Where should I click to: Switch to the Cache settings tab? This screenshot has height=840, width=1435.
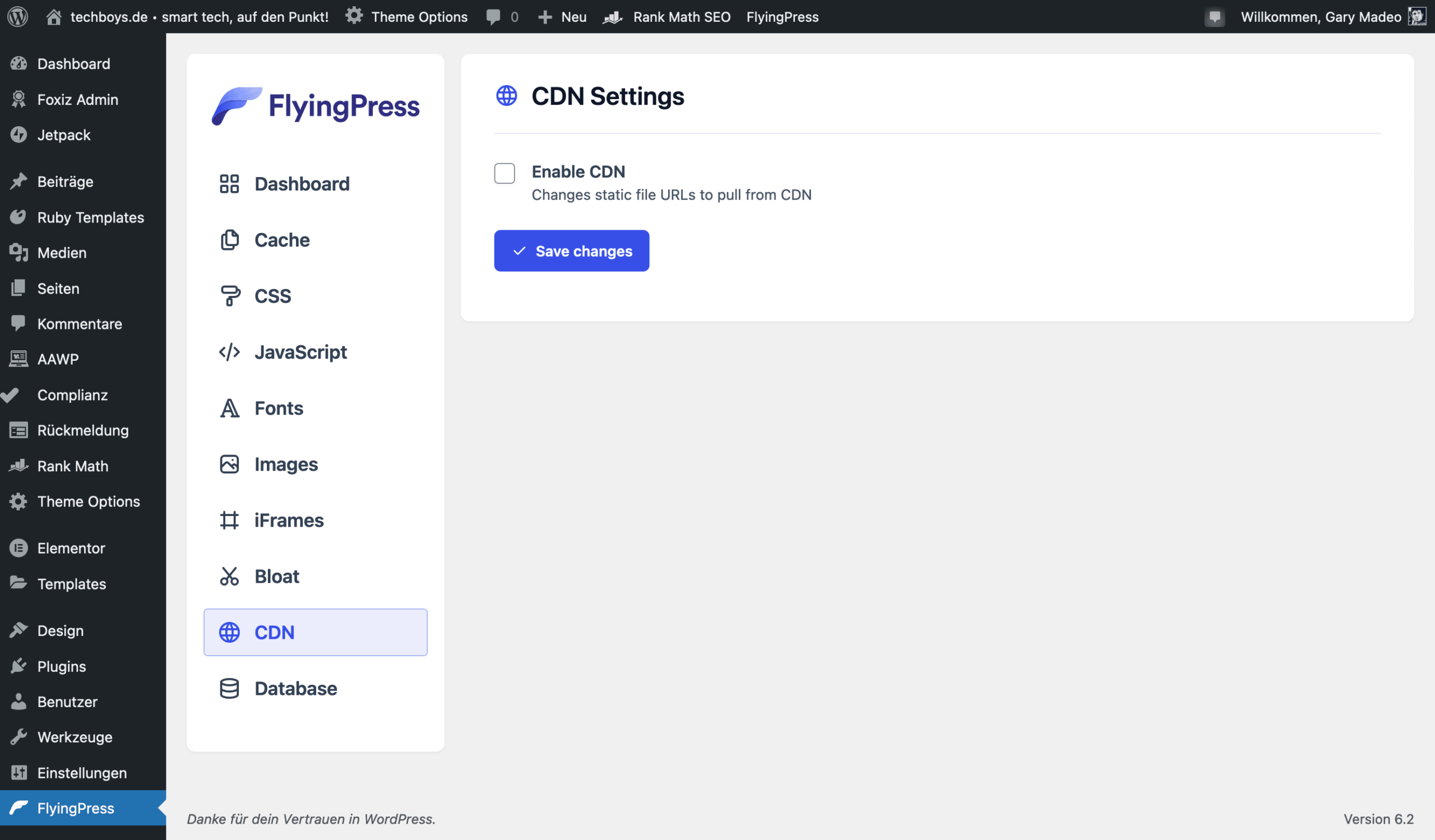315,240
